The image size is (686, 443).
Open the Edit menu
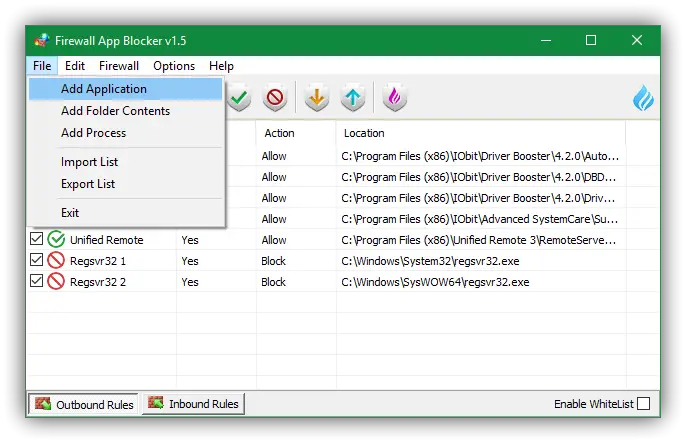tap(75, 66)
